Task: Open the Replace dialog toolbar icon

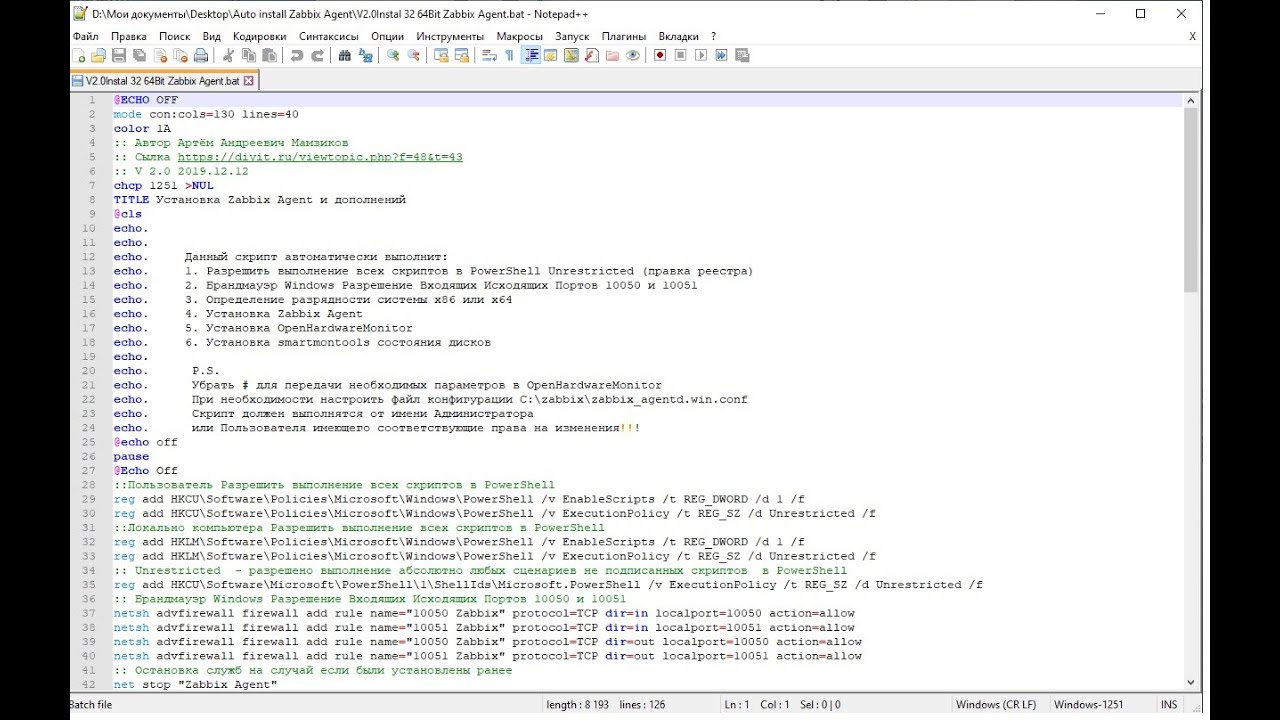Action: click(x=366, y=56)
